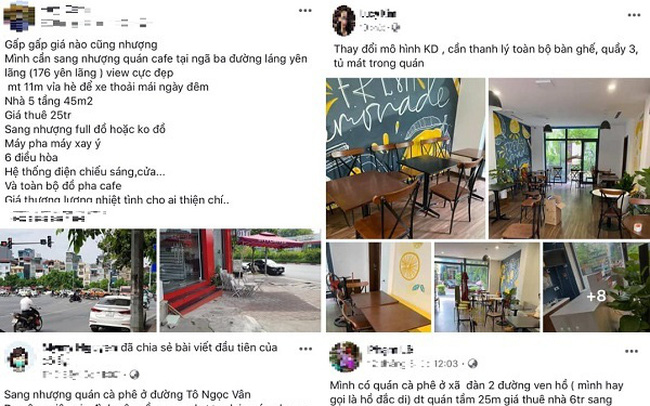Open three-dot menu on Tô Ngọc Vân post
650x406 pixels.
click(x=306, y=349)
